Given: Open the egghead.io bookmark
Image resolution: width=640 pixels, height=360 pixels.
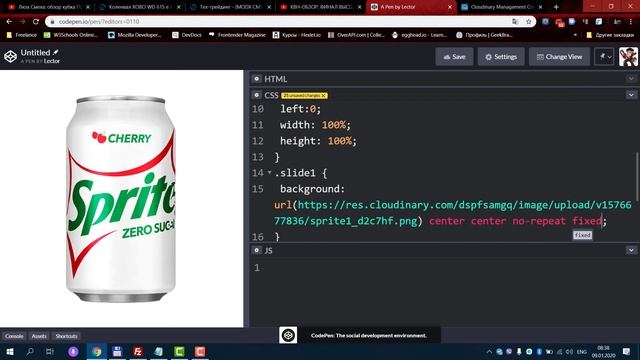Looking at the screenshot, I should (419, 35).
